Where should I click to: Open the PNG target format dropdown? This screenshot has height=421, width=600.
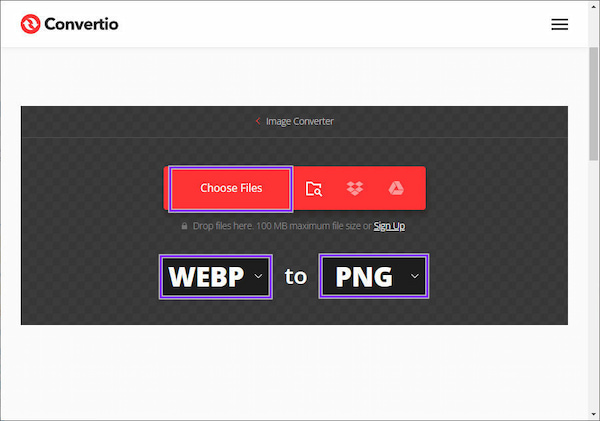374,276
